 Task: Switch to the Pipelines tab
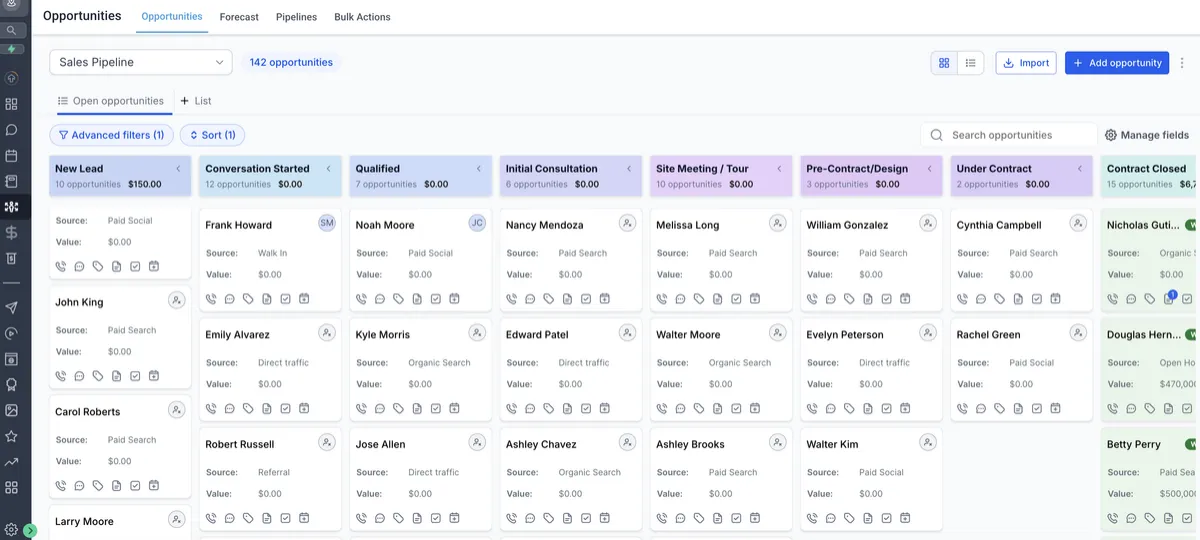(x=296, y=17)
